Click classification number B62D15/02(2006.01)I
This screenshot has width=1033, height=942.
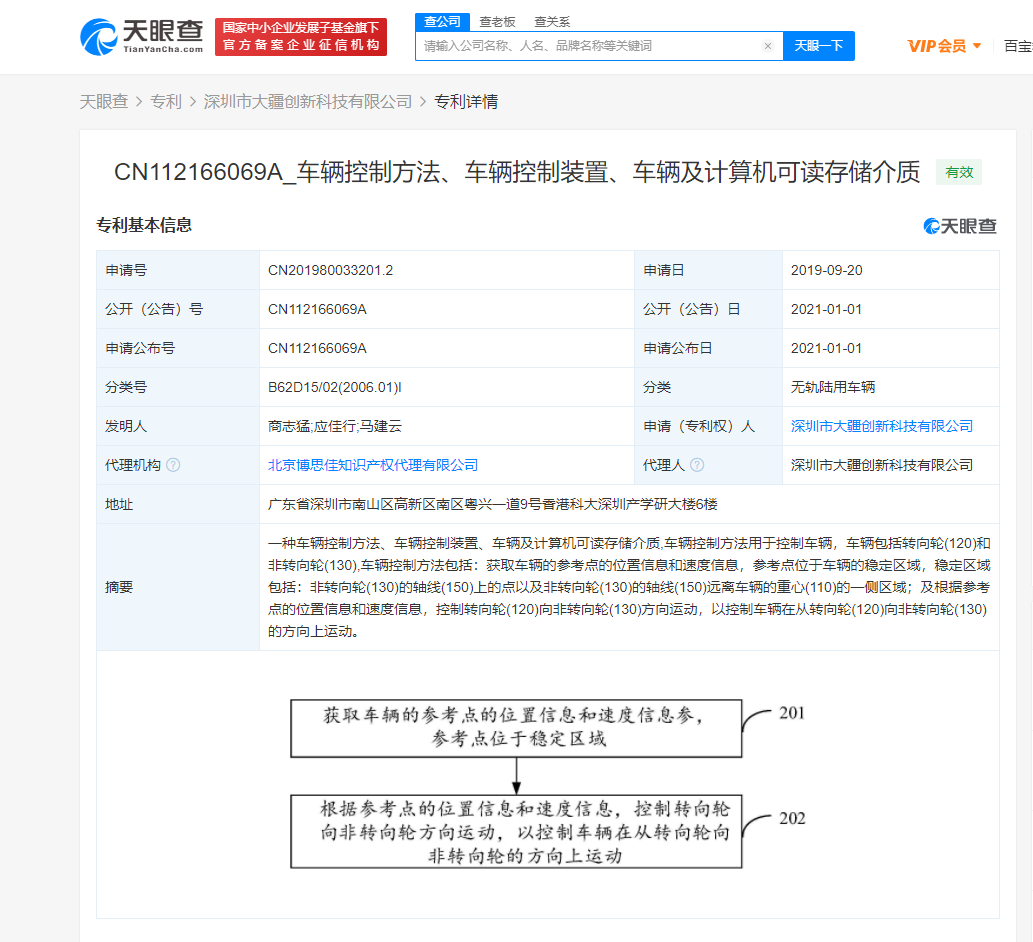335,387
